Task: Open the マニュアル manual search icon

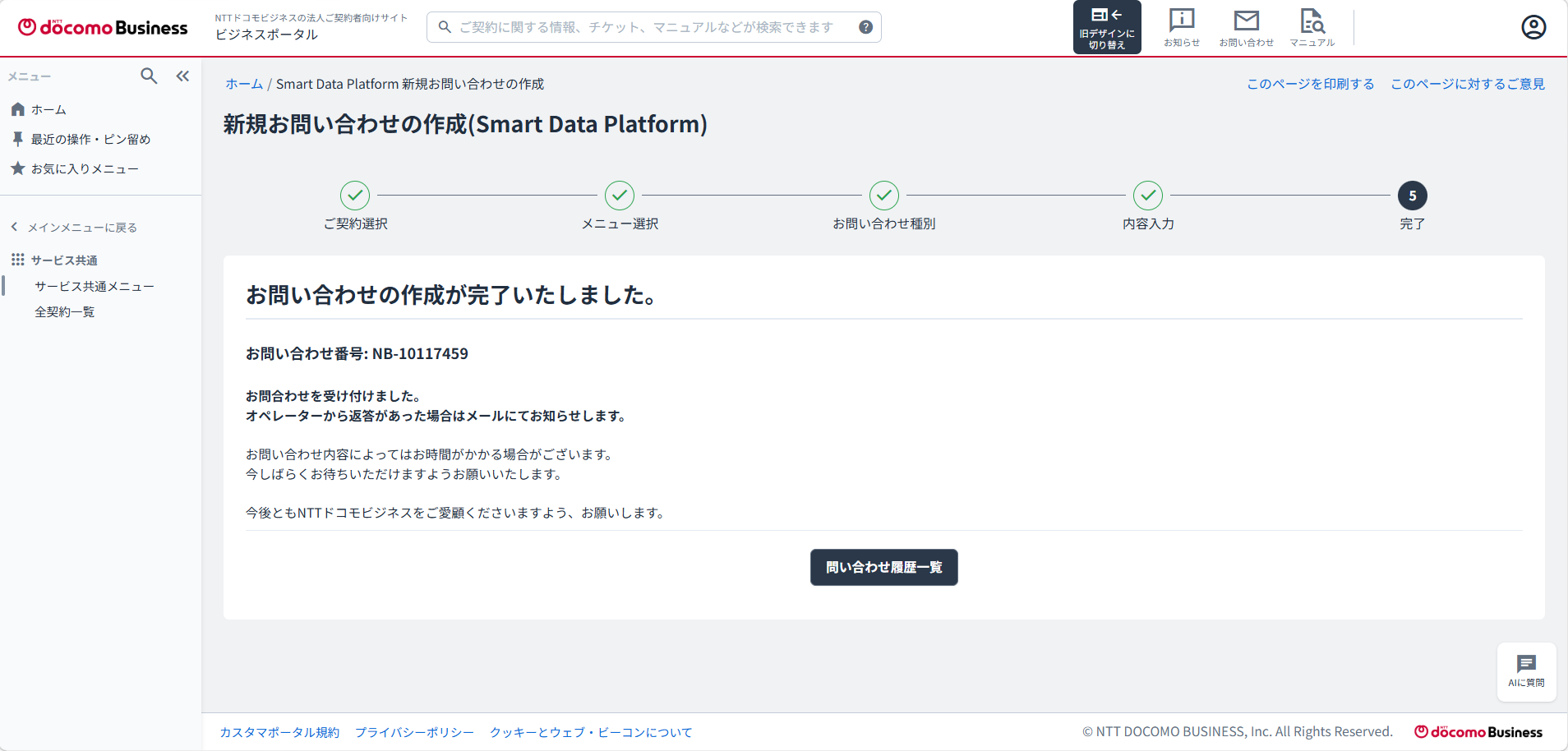Action: tap(1312, 28)
